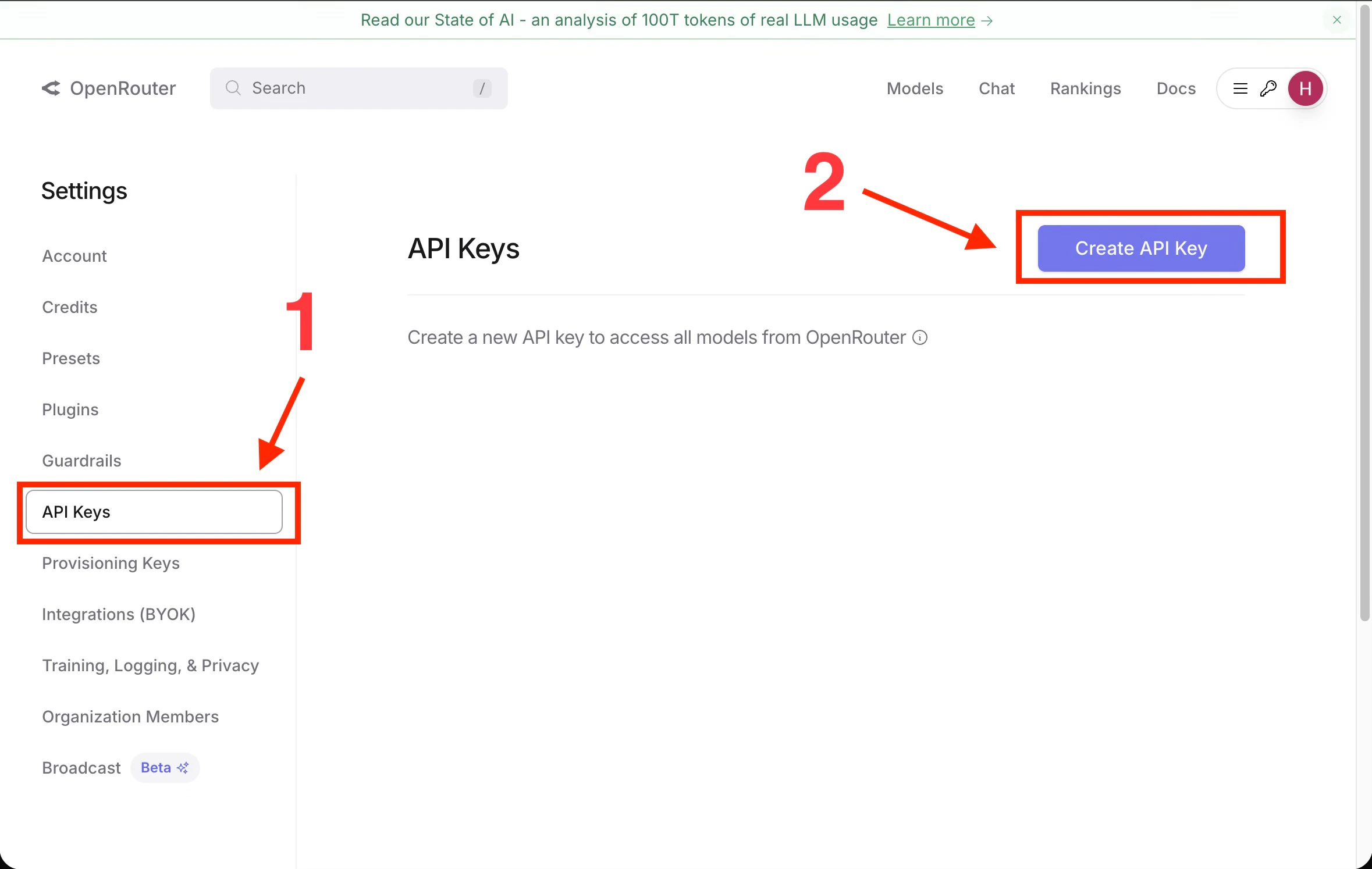
Task: Select Provisioning Keys in the sidebar
Action: click(111, 563)
